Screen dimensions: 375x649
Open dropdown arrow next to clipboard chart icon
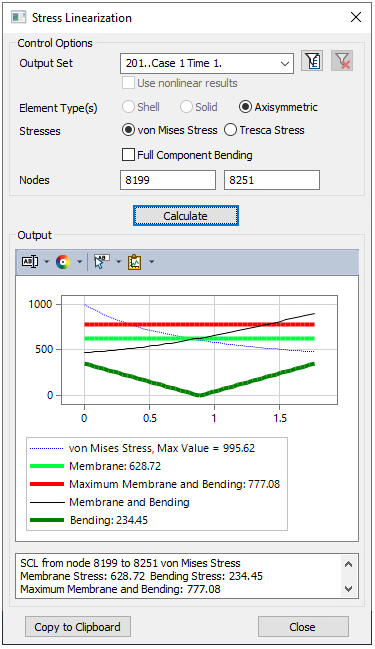[151, 262]
